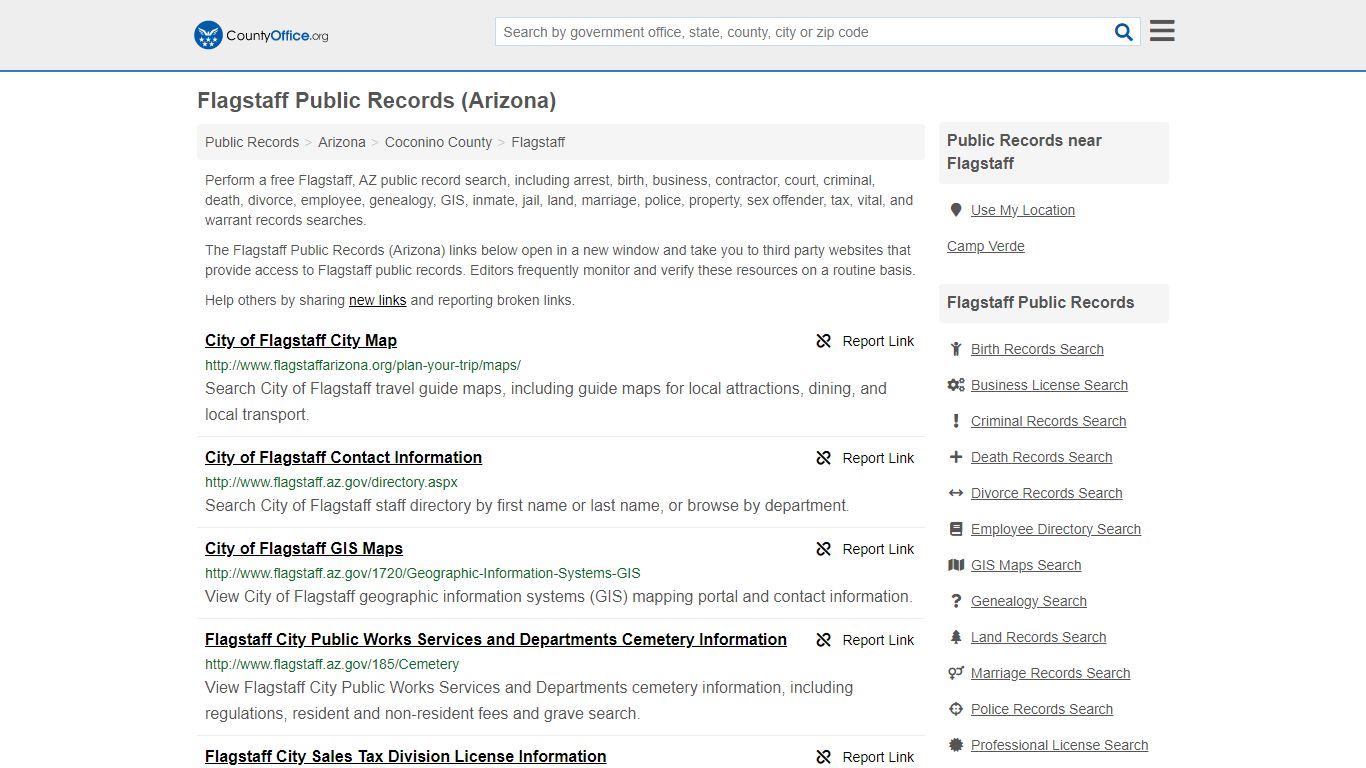Click the Professional License badge icon
Viewport: 1366px width, 768px height.
pyautogui.click(x=956, y=745)
